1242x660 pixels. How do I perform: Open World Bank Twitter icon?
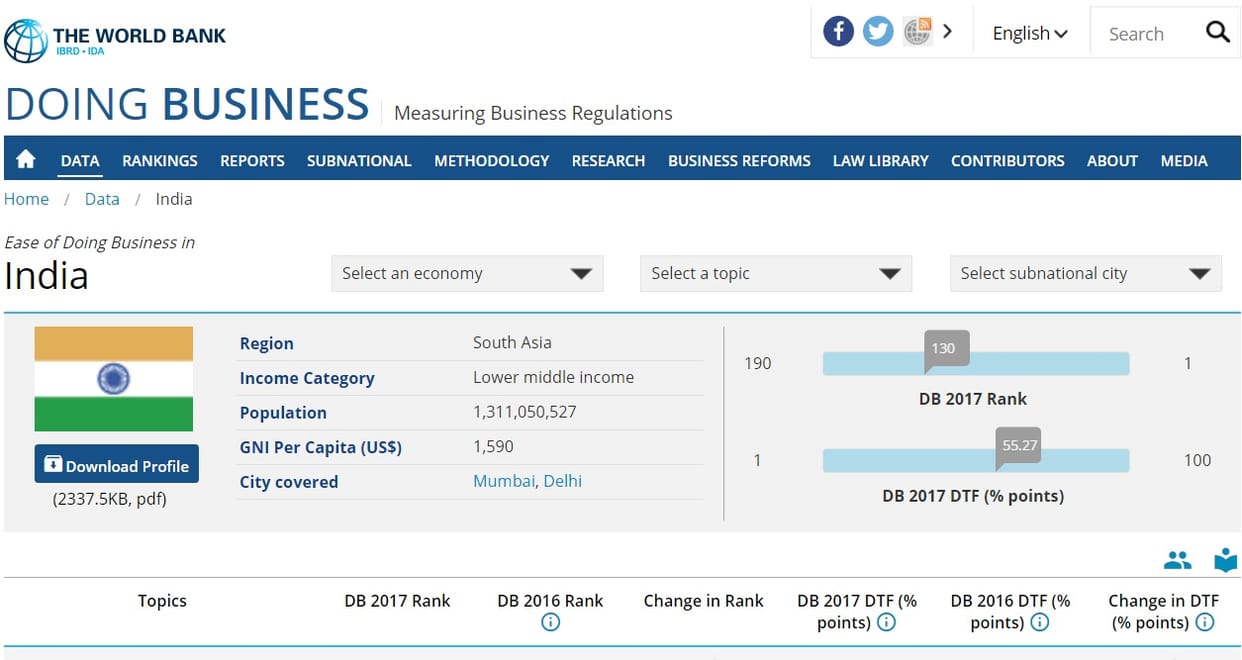[x=878, y=32]
